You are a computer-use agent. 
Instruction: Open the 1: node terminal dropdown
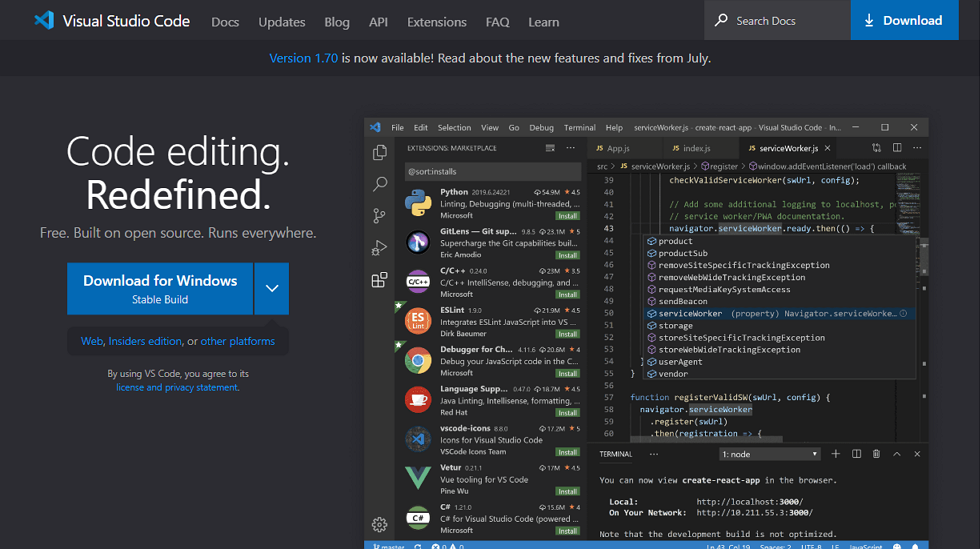[x=769, y=454]
